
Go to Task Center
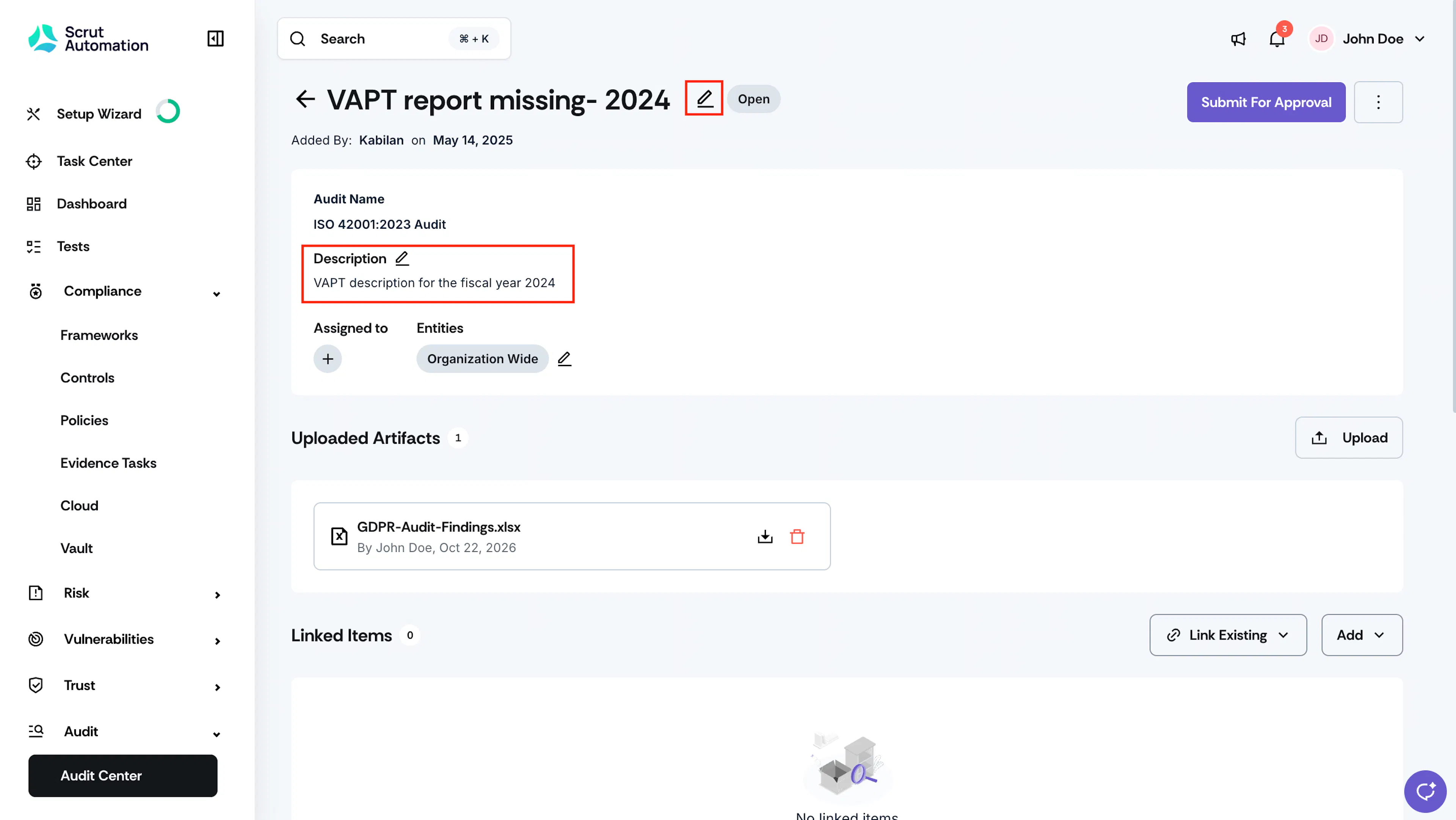pos(94,161)
